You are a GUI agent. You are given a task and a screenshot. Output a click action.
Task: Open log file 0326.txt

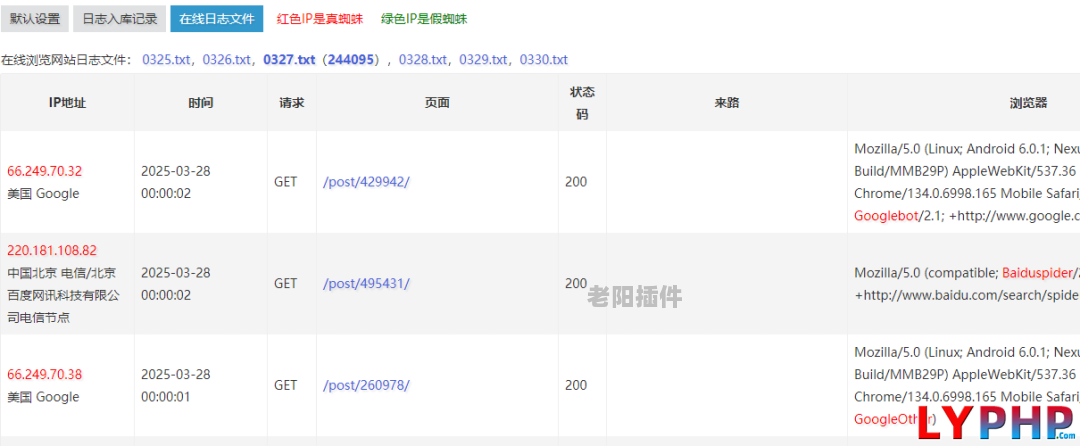[x=227, y=60]
